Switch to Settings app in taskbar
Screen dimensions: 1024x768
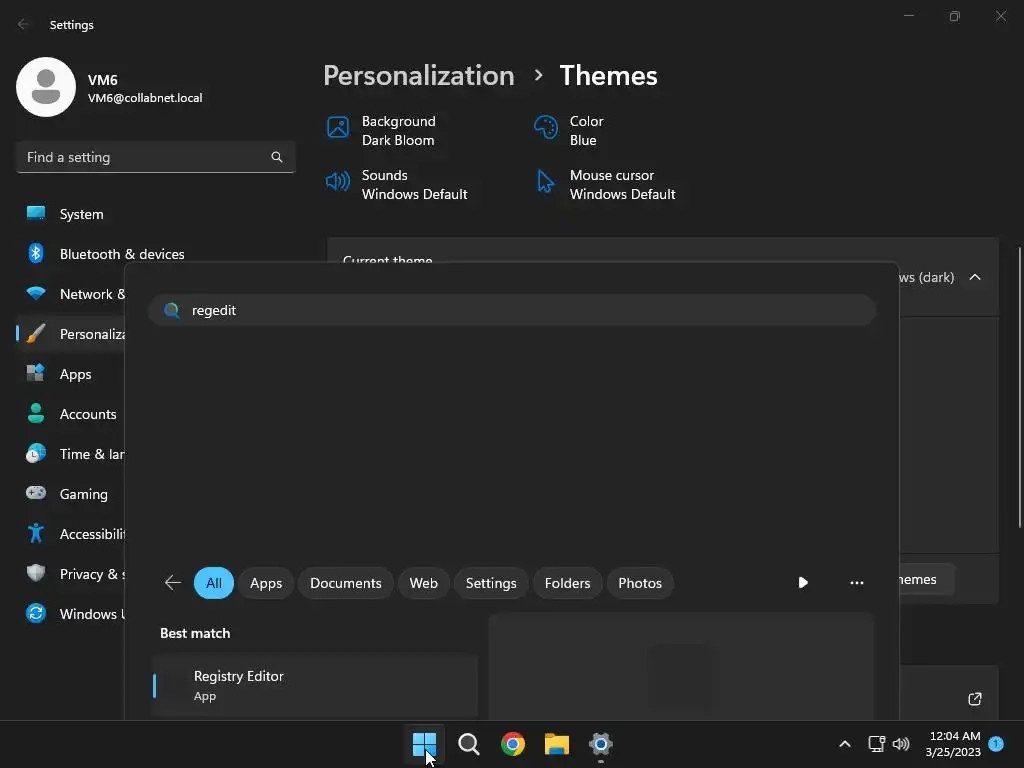coord(601,744)
